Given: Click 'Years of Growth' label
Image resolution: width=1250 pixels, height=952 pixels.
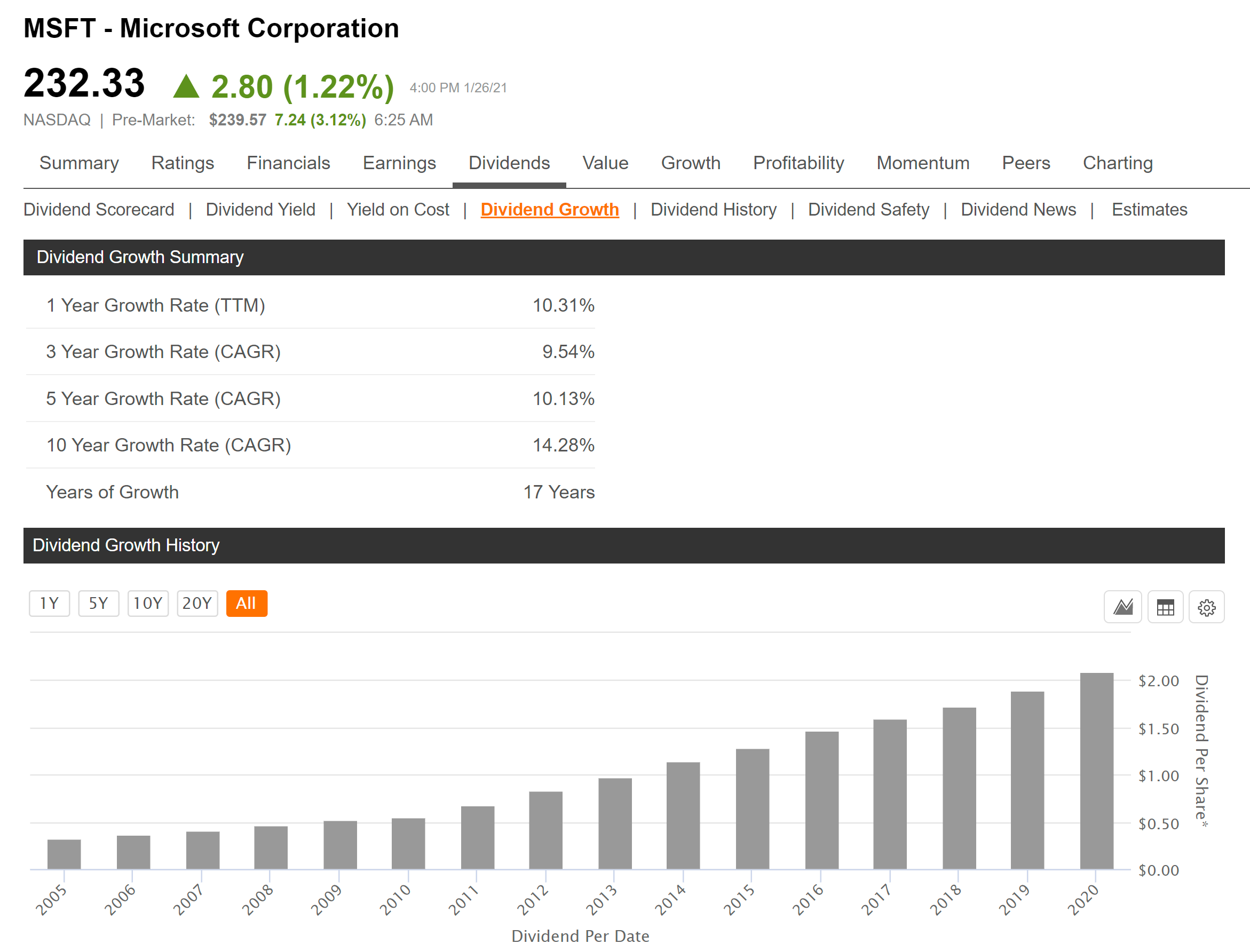Looking at the screenshot, I should (112, 493).
